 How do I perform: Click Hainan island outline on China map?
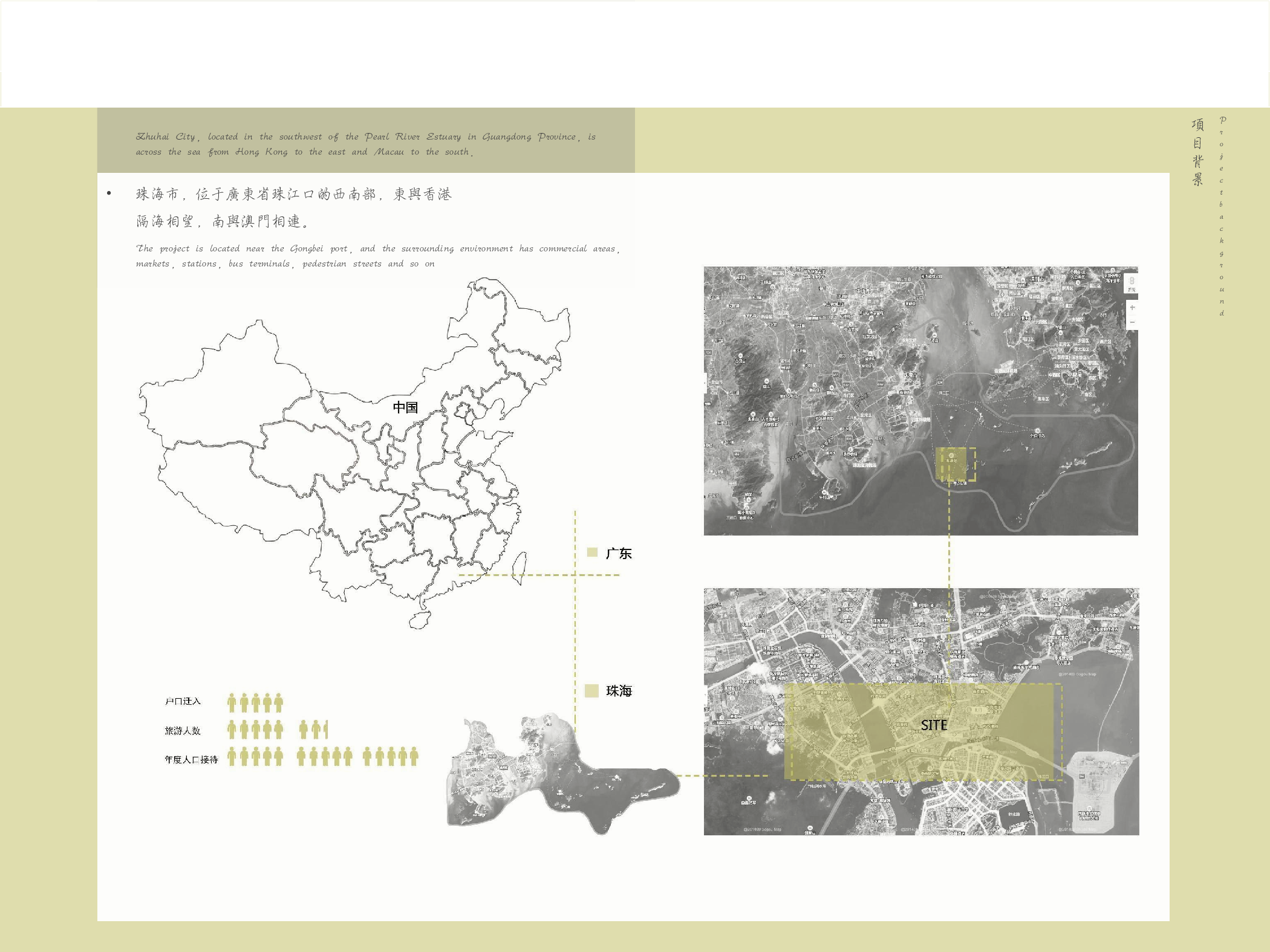[x=420, y=620]
